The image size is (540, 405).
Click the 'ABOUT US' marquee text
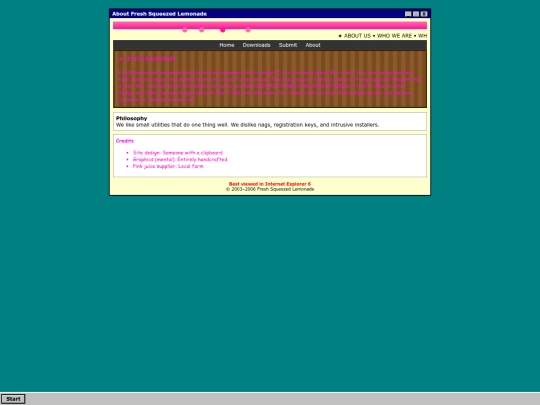(357, 36)
